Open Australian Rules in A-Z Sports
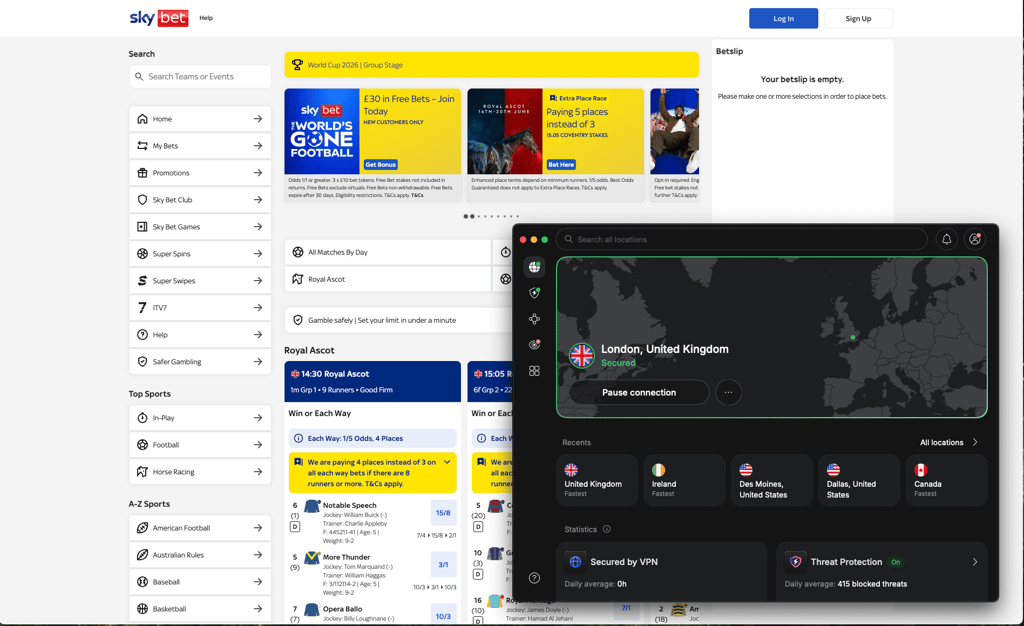Screen dimensions: 1024x626 (200, 555)
